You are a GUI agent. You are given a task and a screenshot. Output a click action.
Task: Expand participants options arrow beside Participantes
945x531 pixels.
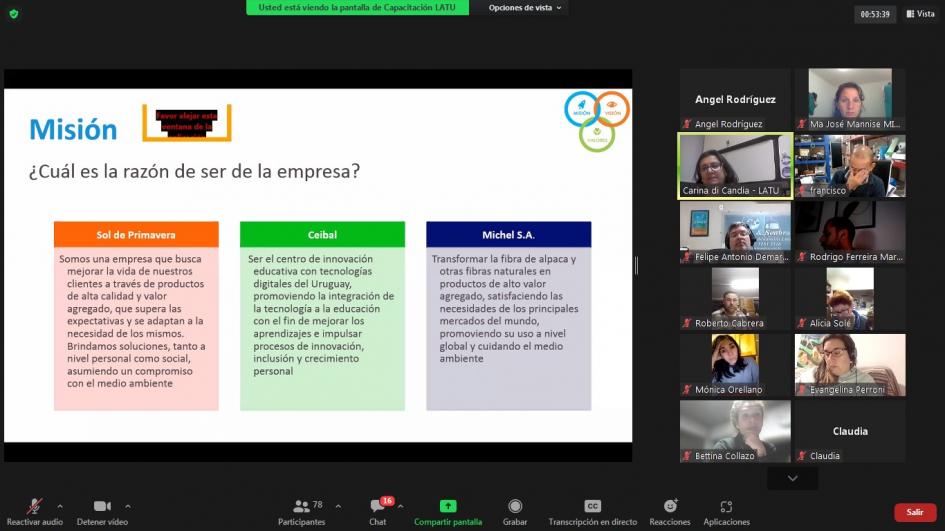(338, 506)
